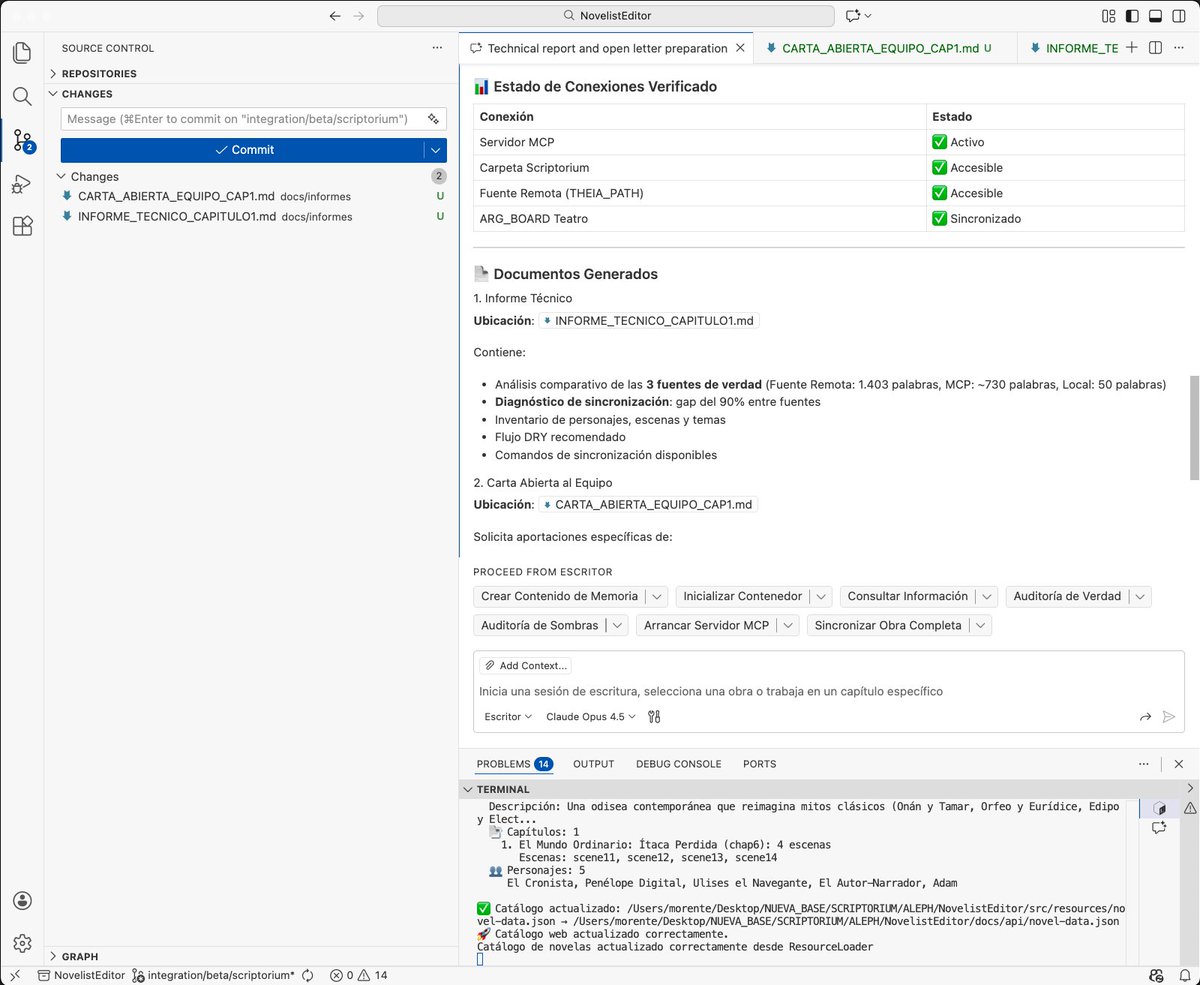Click the Auditoría de Sombras button

pos(539,626)
